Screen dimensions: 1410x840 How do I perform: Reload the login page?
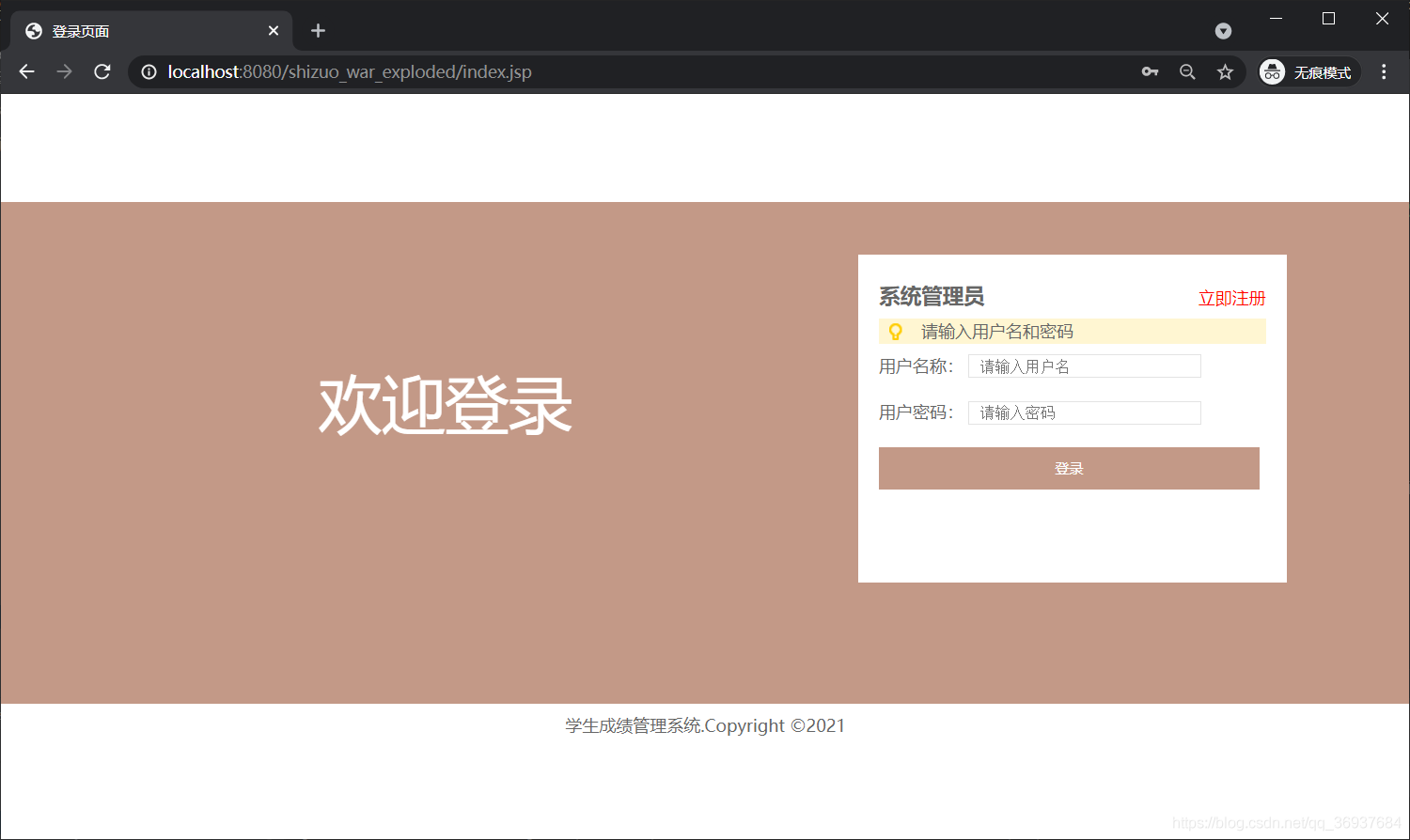pos(102,71)
